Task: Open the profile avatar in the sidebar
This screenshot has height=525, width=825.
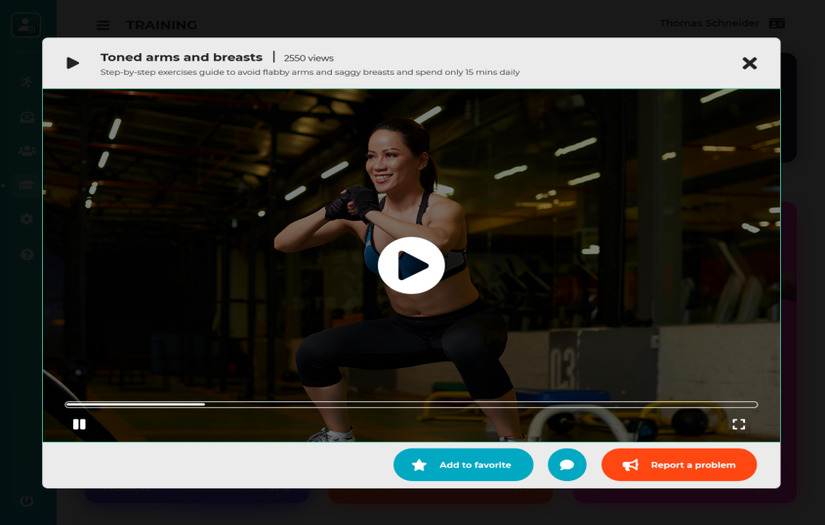Action: pyautogui.click(x=26, y=25)
